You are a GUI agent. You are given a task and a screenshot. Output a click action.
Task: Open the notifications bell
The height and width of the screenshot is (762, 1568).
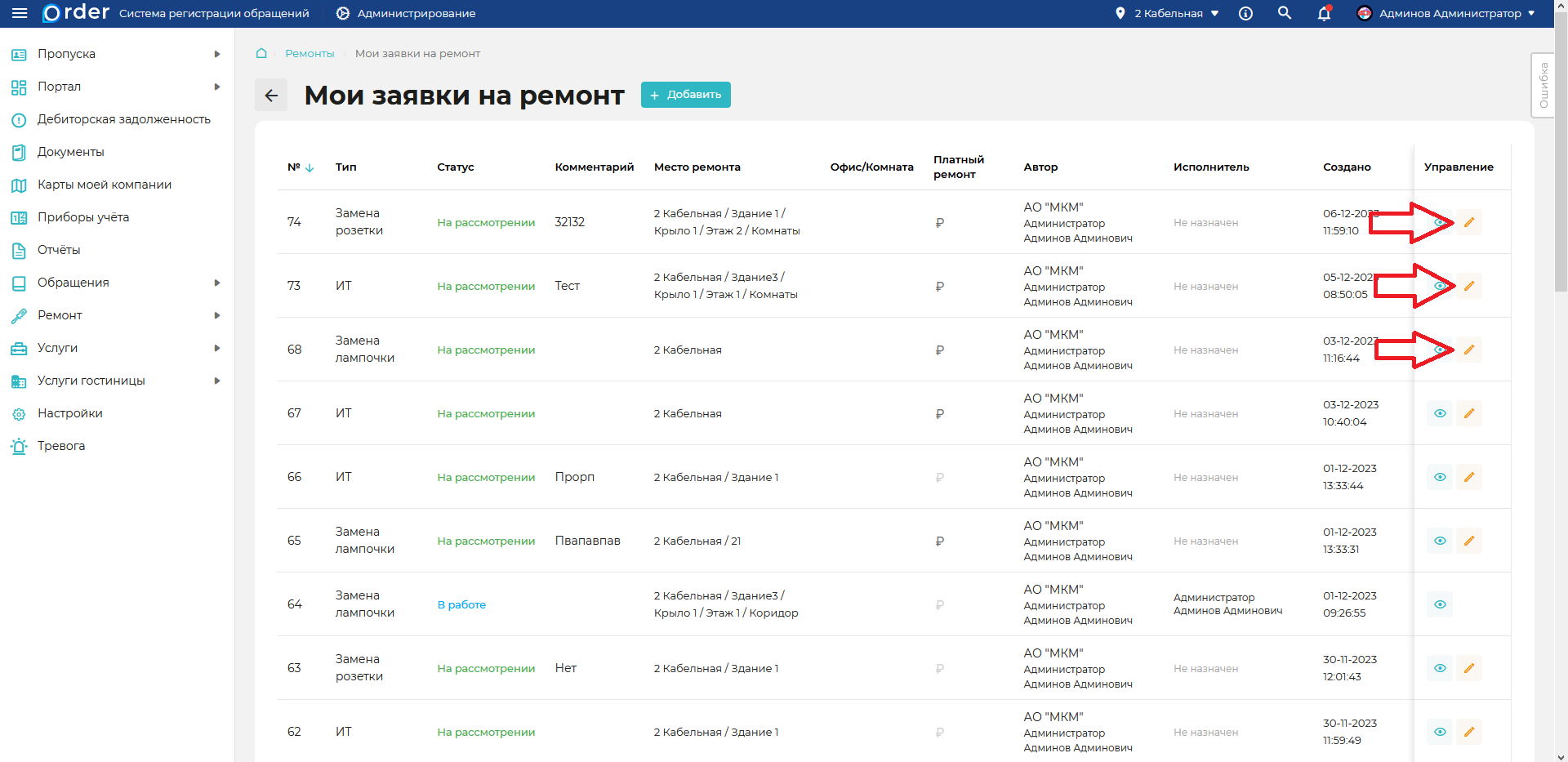click(1324, 14)
